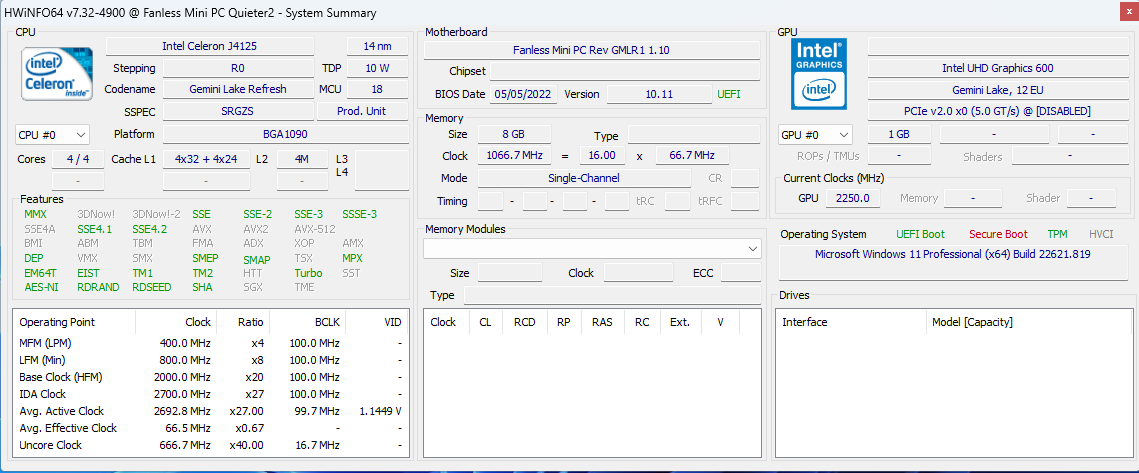
Task: Click the Cores 4 / 4 value
Action: pos(78,158)
